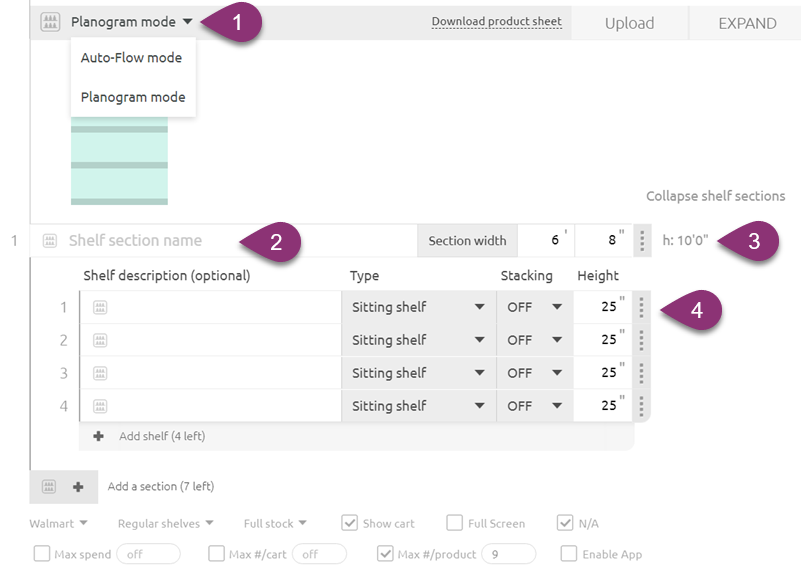Select Auto-Flow mode from the menu

coord(131,58)
